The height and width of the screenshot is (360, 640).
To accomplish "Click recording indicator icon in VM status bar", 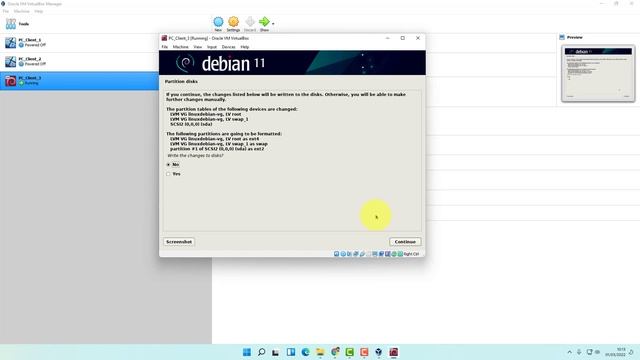I will 382,254.
